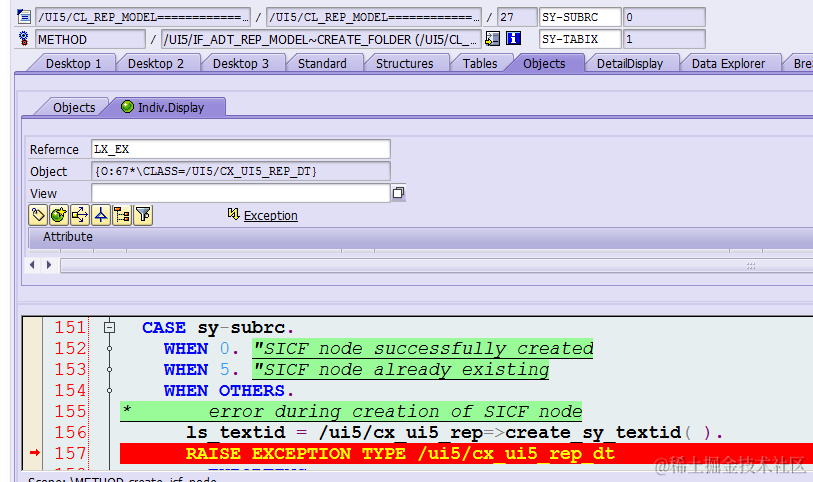The height and width of the screenshot is (482, 813).
Task: Click the ls_textid assignment on line 156
Action: [x=454, y=432]
